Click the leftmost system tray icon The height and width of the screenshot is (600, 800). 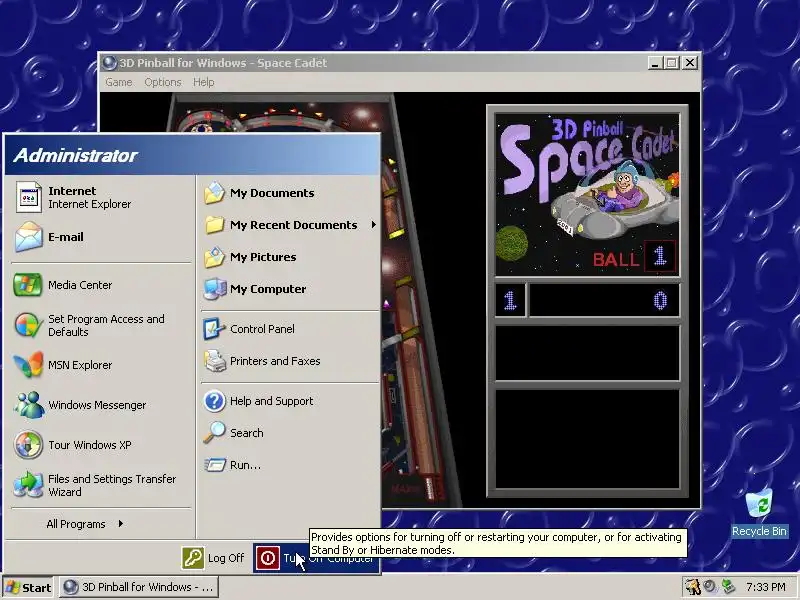coord(692,587)
